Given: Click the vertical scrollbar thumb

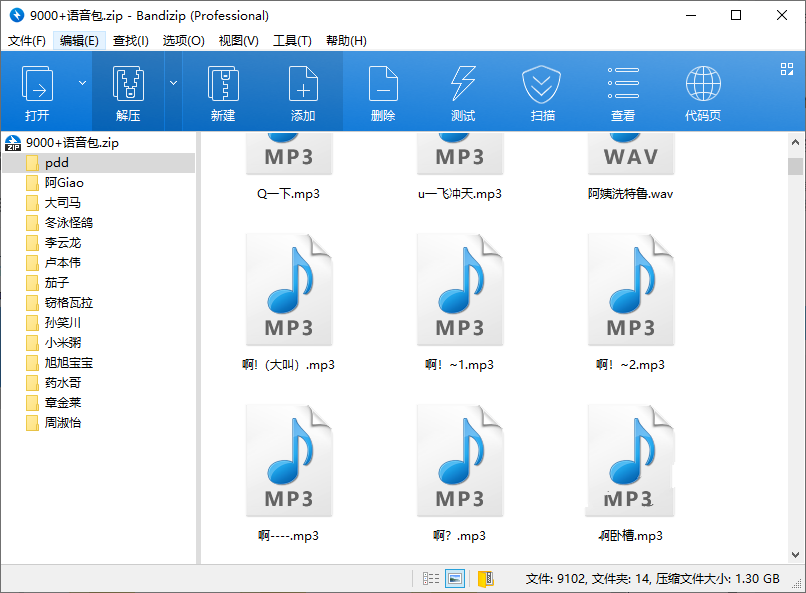Looking at the screenshot, I should [x=795, y=166].
